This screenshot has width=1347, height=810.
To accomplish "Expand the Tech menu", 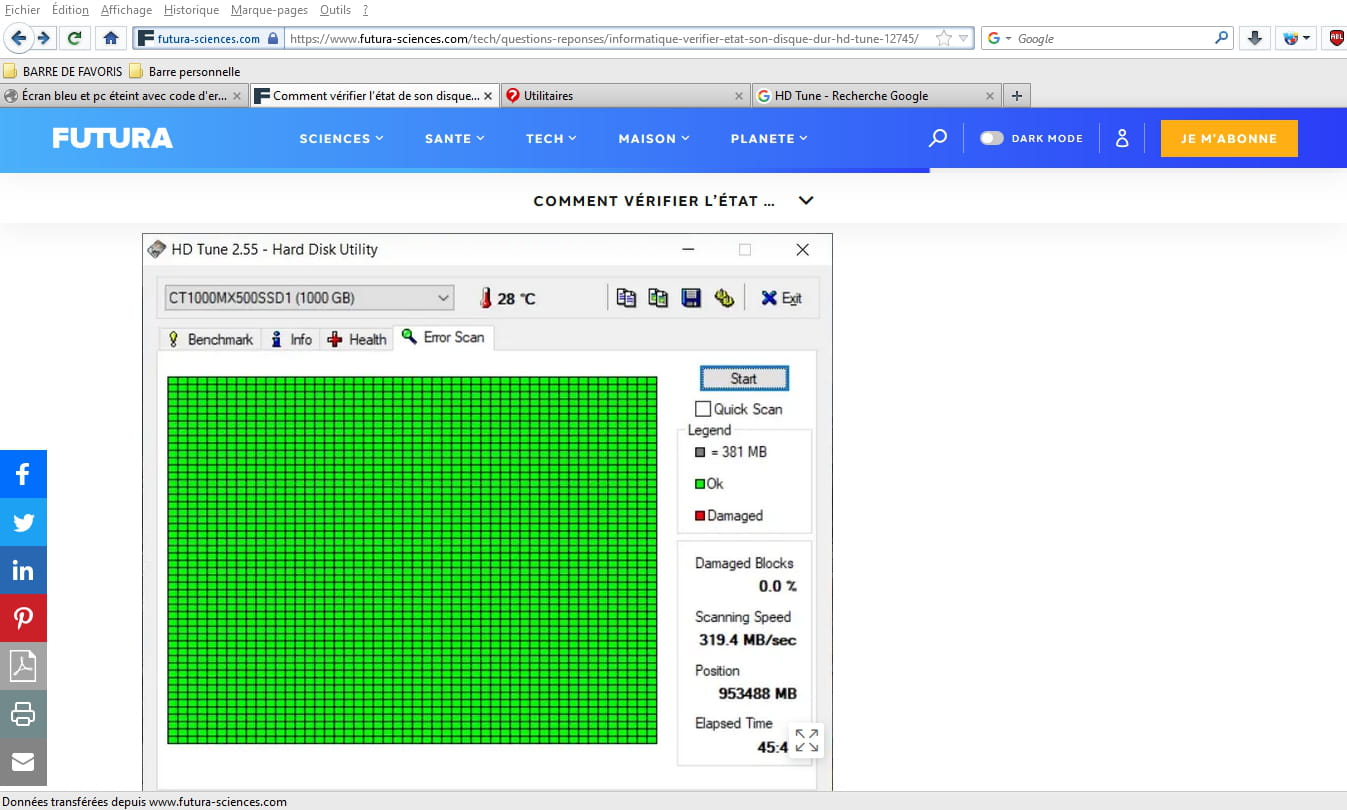I will point(551,138).
